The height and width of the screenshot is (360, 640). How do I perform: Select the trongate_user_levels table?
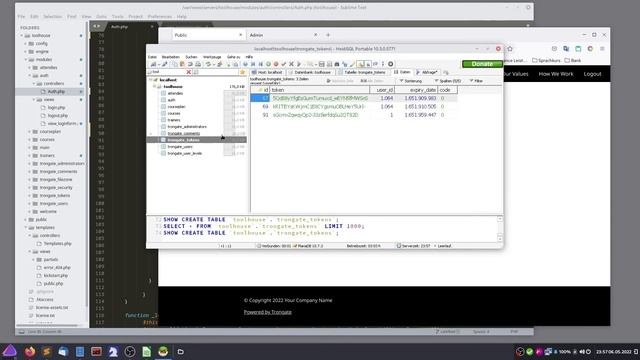(x=184, y=153)
